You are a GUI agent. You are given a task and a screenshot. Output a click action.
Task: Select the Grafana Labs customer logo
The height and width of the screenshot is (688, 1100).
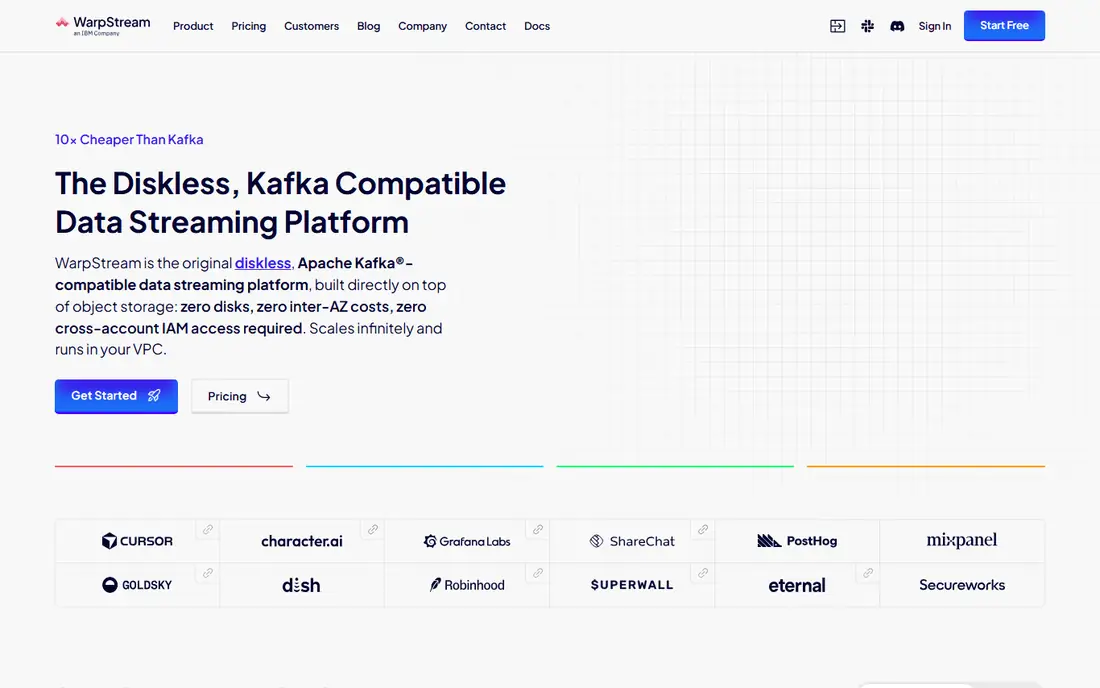[467, 541]
